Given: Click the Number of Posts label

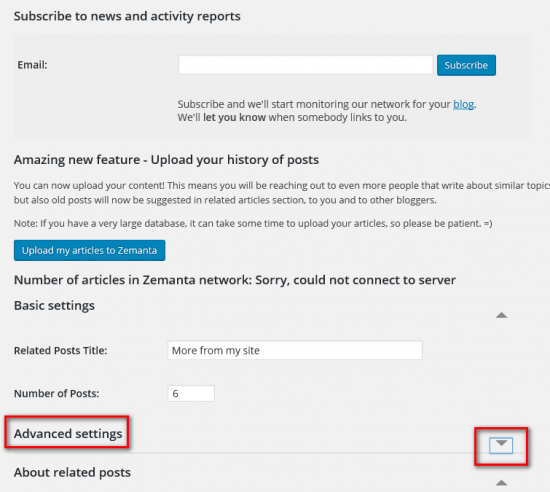Looking at the screenshot, I should [56, 393].
